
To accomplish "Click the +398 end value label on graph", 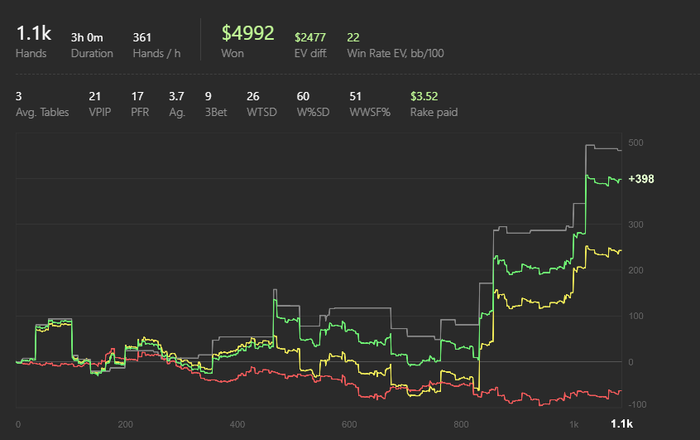I will click(x=641, y=179).
